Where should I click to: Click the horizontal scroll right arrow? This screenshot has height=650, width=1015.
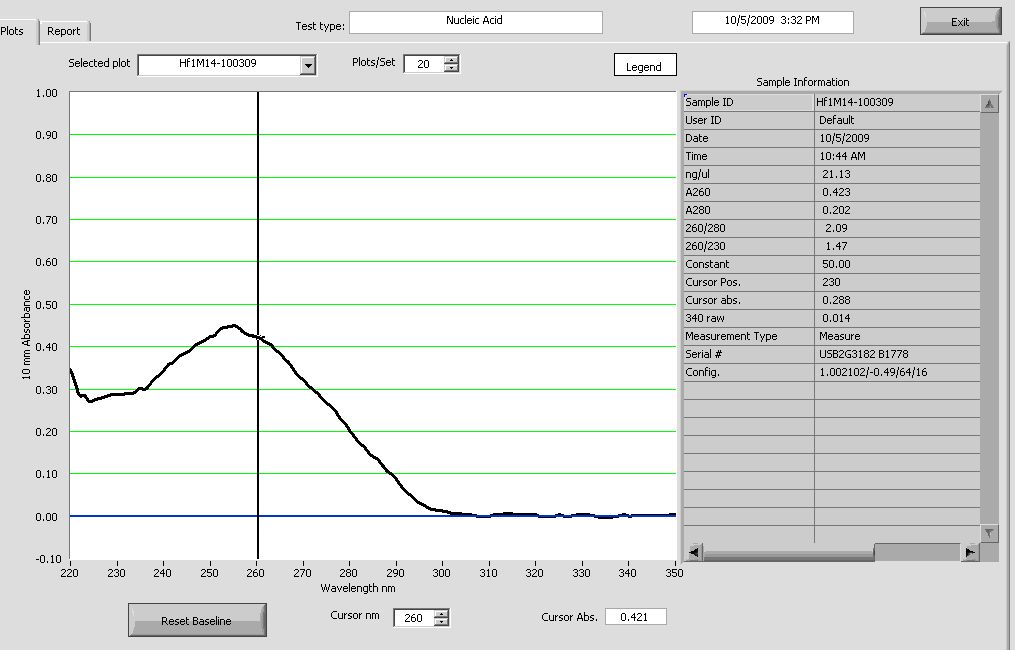[970, 552]
